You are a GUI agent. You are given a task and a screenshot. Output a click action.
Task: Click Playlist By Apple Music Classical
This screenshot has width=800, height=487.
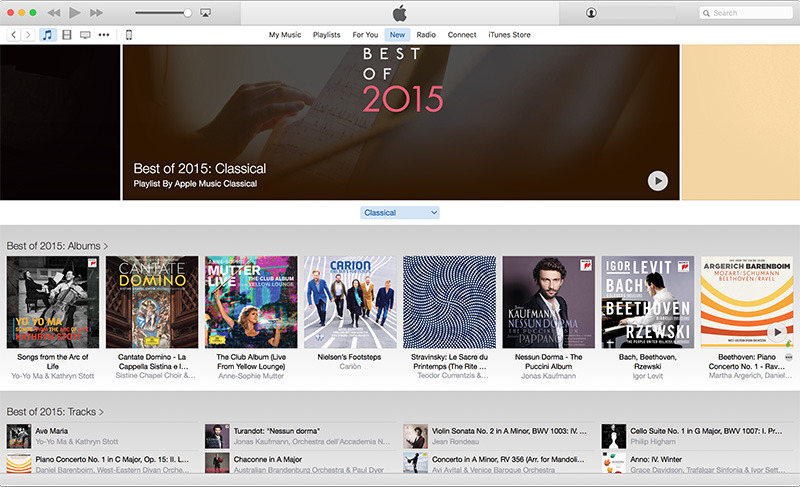[195, 184]
